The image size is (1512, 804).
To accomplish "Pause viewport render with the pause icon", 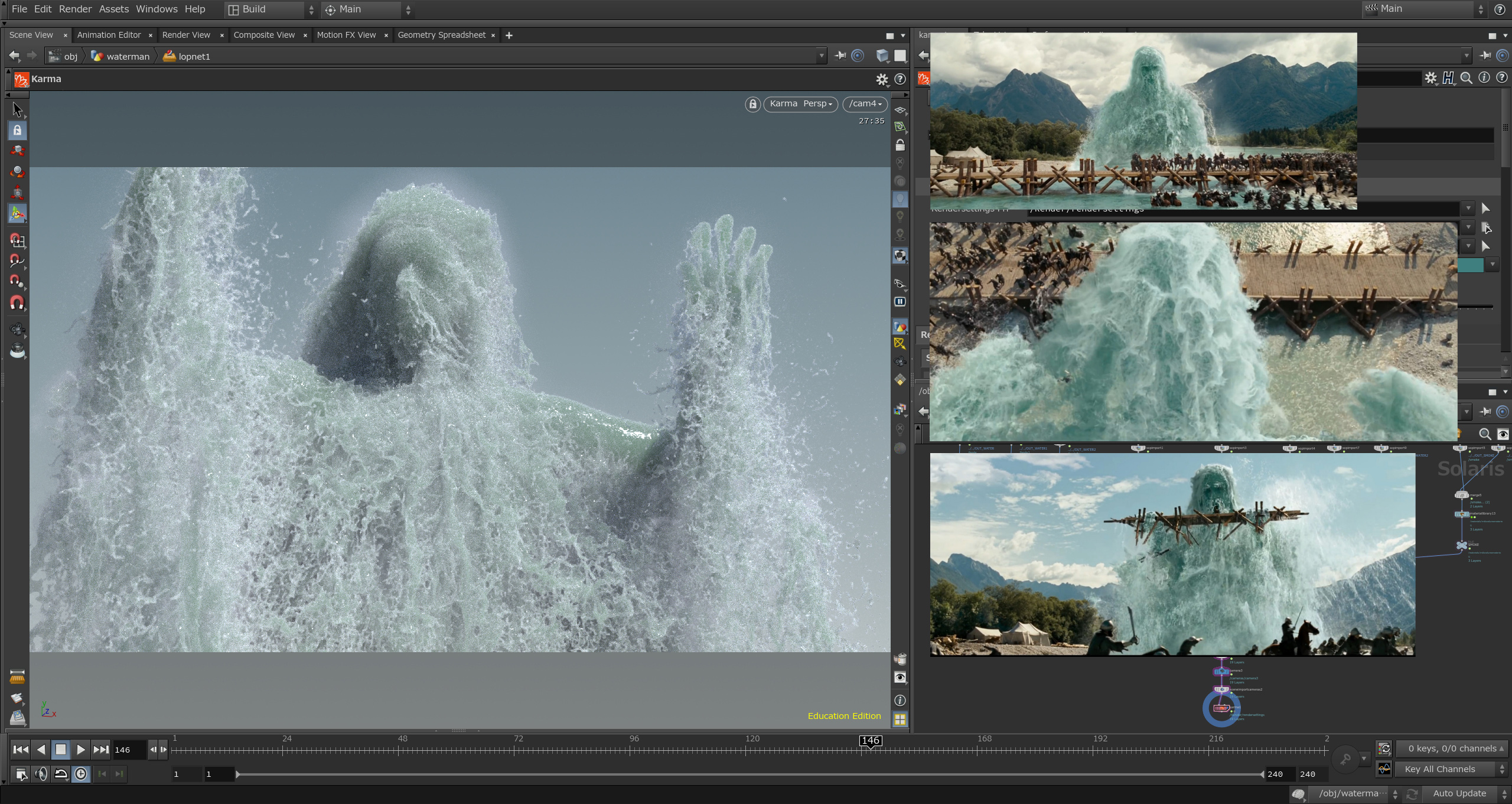I will click(x=900, y=302).
